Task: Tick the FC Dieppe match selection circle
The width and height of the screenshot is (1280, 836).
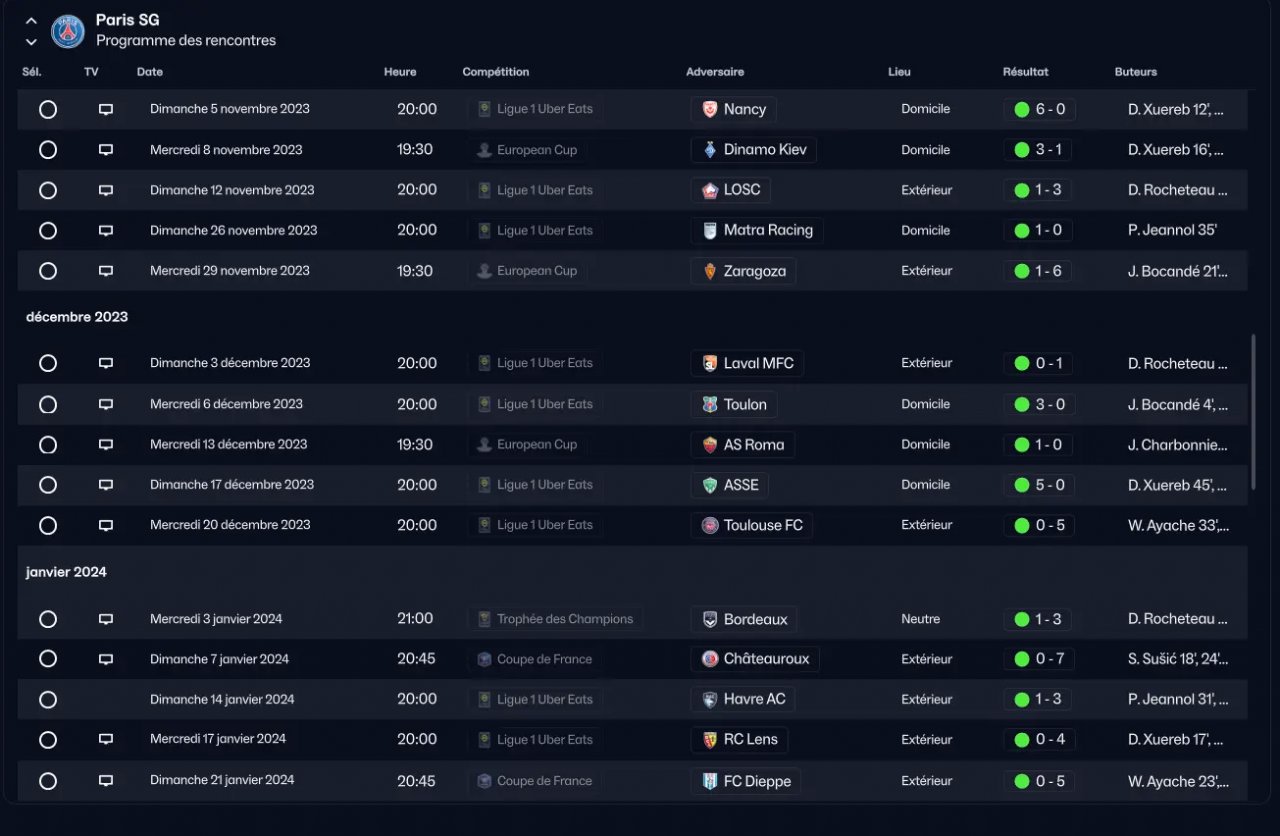Action: click(48, 781)
